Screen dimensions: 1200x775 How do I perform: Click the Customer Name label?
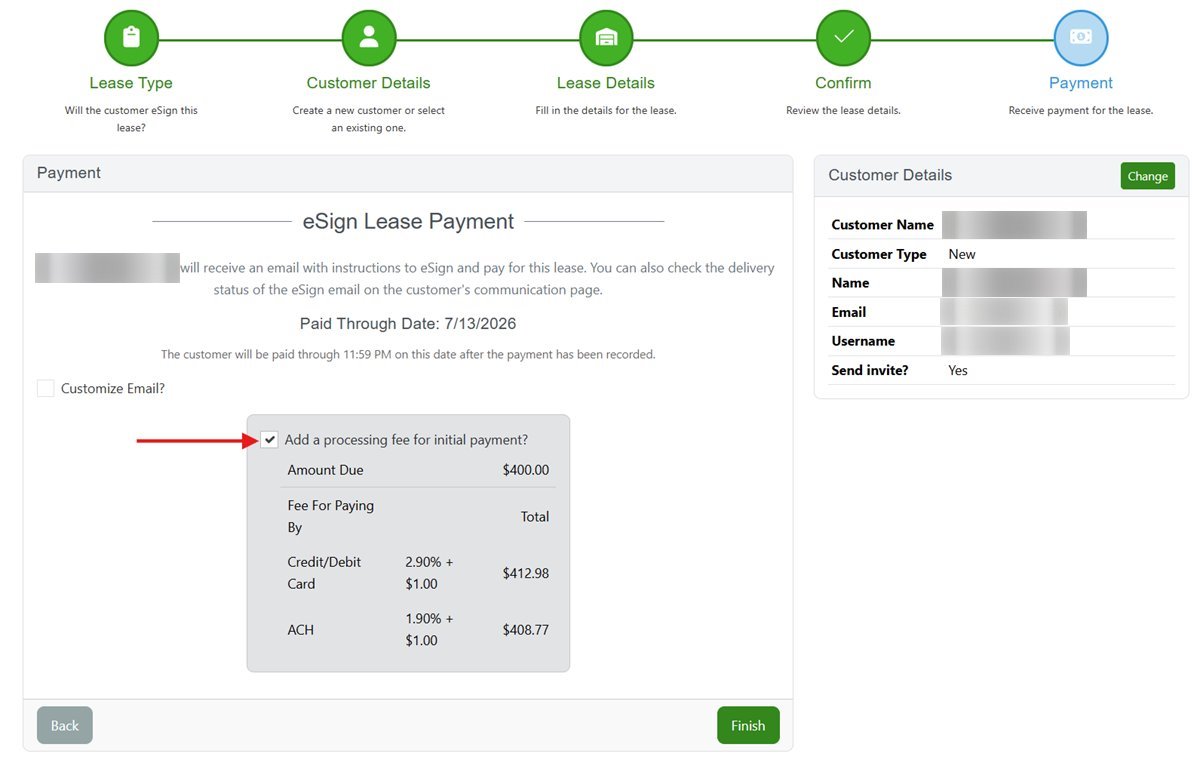pos(883,225)
